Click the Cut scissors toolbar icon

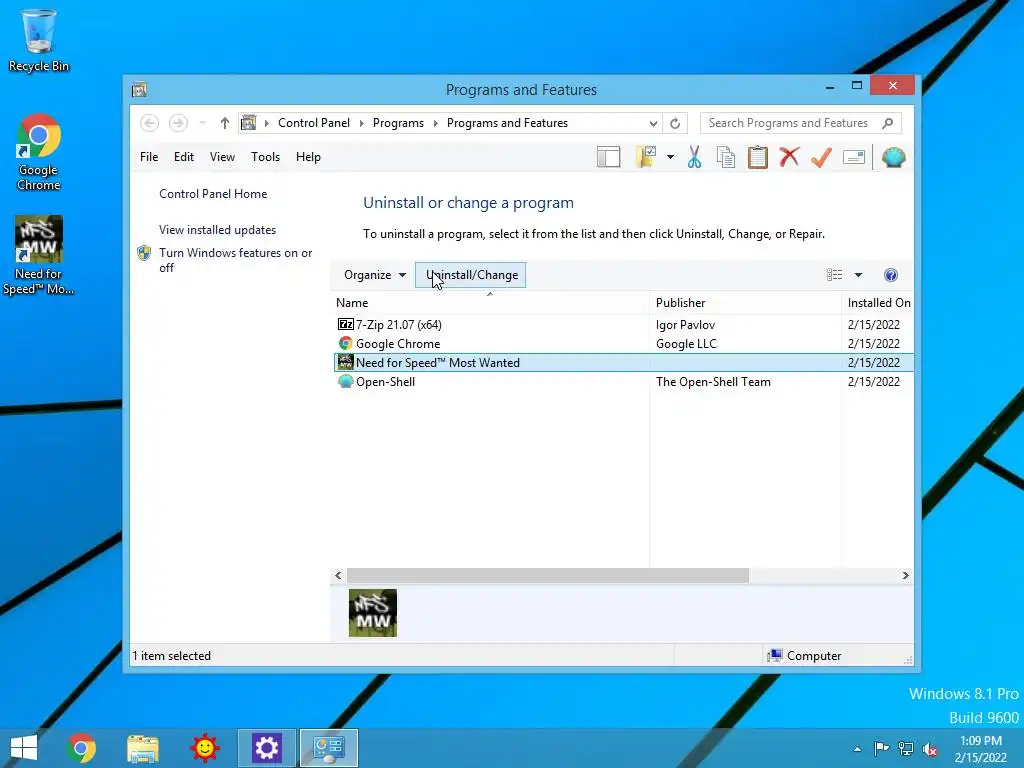(694, 157)
